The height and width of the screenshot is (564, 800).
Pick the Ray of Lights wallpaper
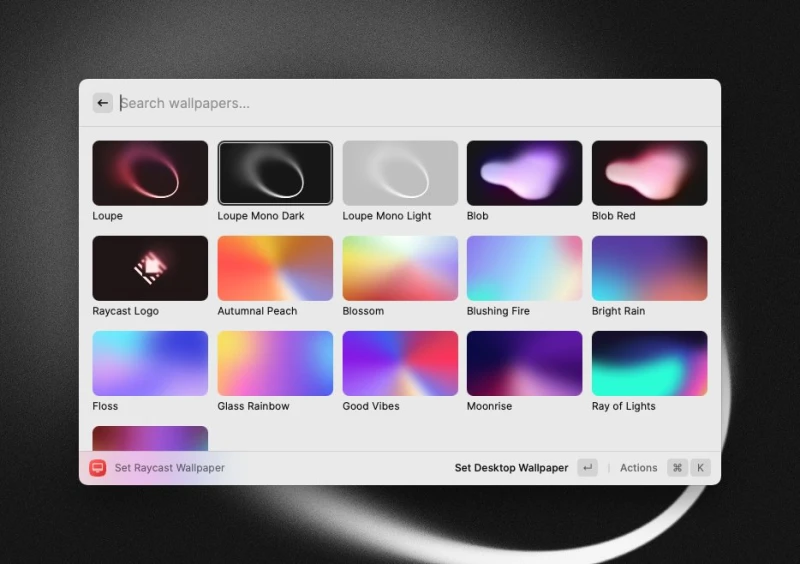pos(649,363)
